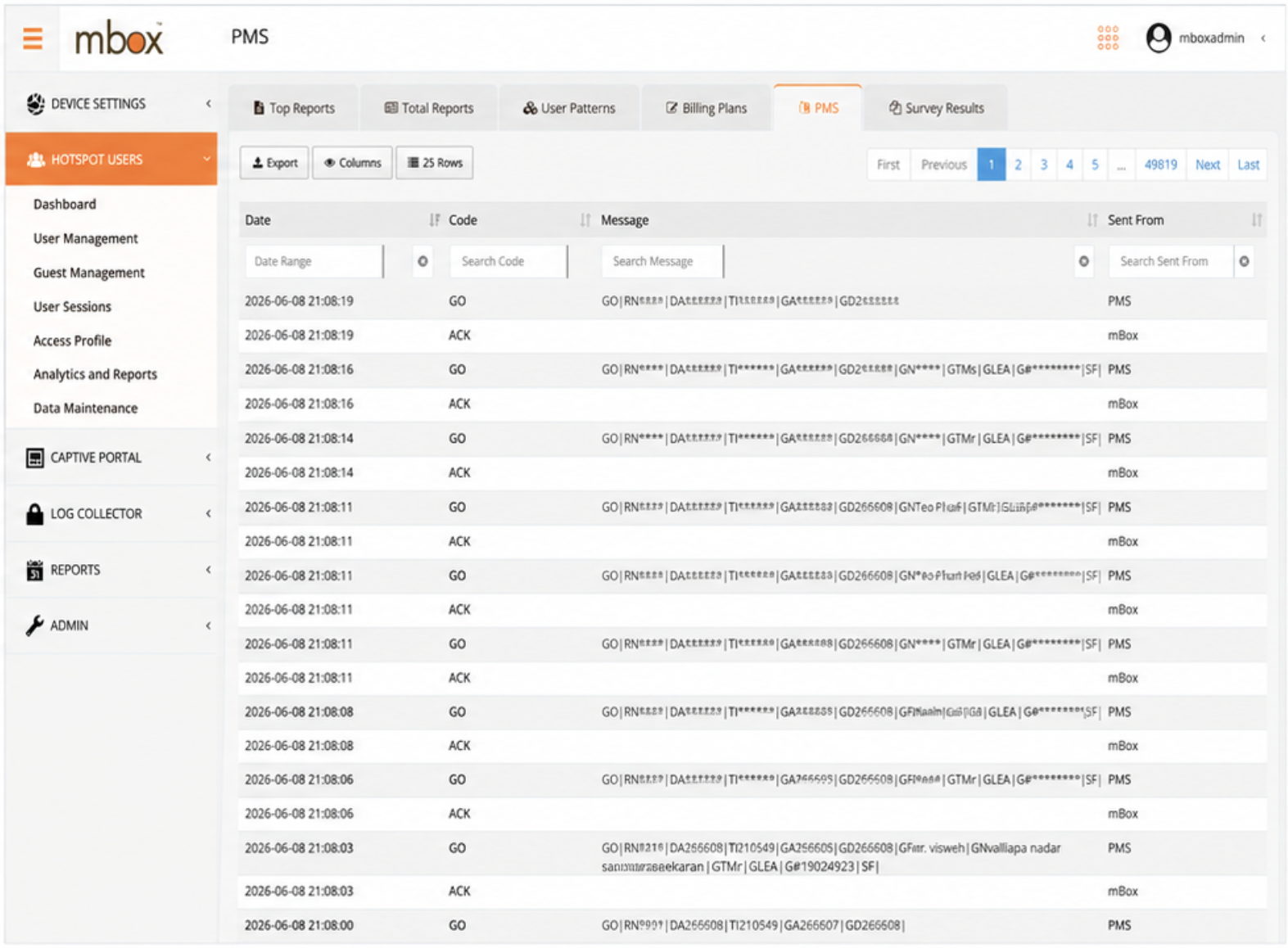This screenshot has height=948, width=1288.
Task: Sort by the Message column
Action: coord(1091,220)
